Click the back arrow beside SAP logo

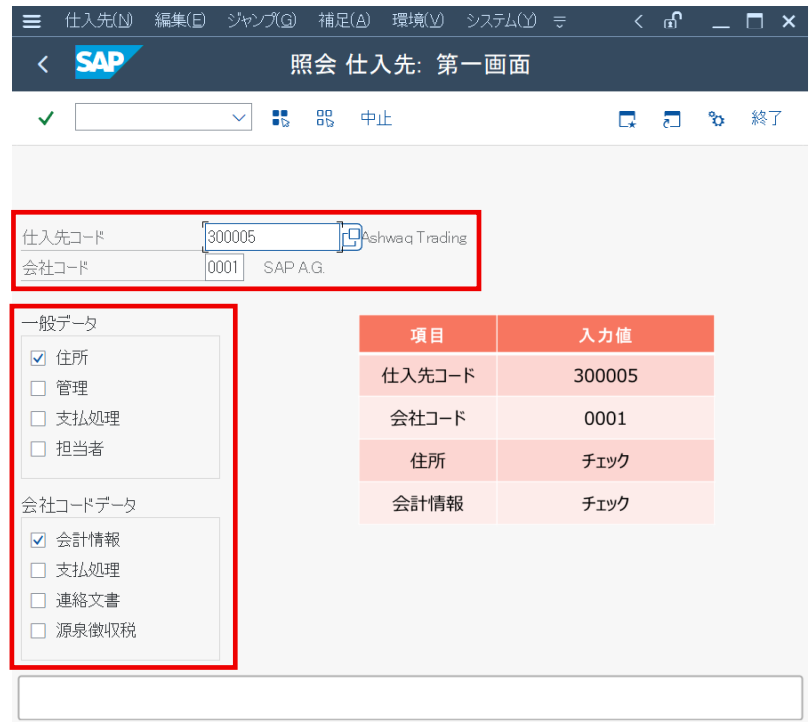pyautogui.click(x=43, y=65)
